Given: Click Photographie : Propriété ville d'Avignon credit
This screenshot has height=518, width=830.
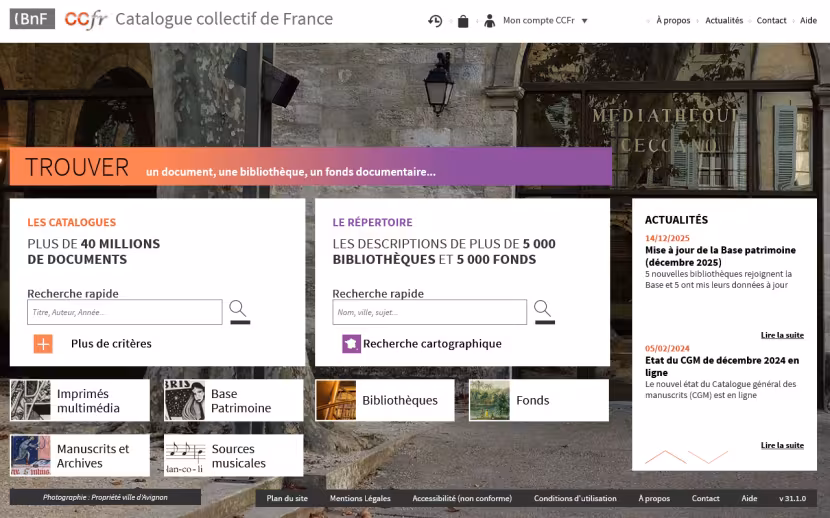Looking at the screenshot, I should click(x=105, y=497).
